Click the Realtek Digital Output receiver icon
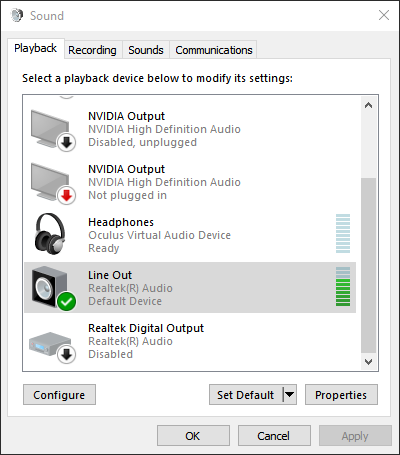 (x=52, y=347)
